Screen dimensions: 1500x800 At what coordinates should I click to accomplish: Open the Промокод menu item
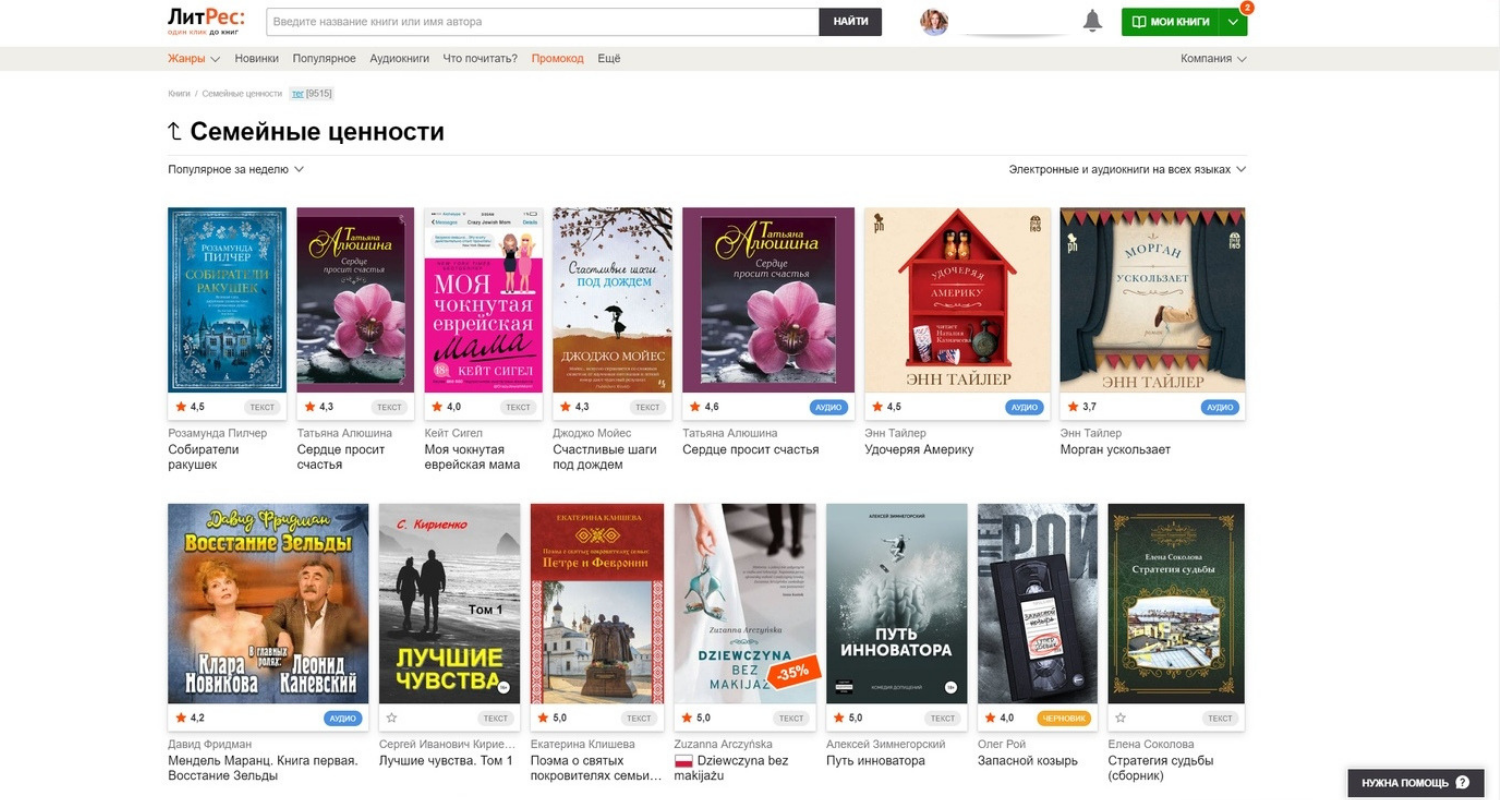(557, 58)
